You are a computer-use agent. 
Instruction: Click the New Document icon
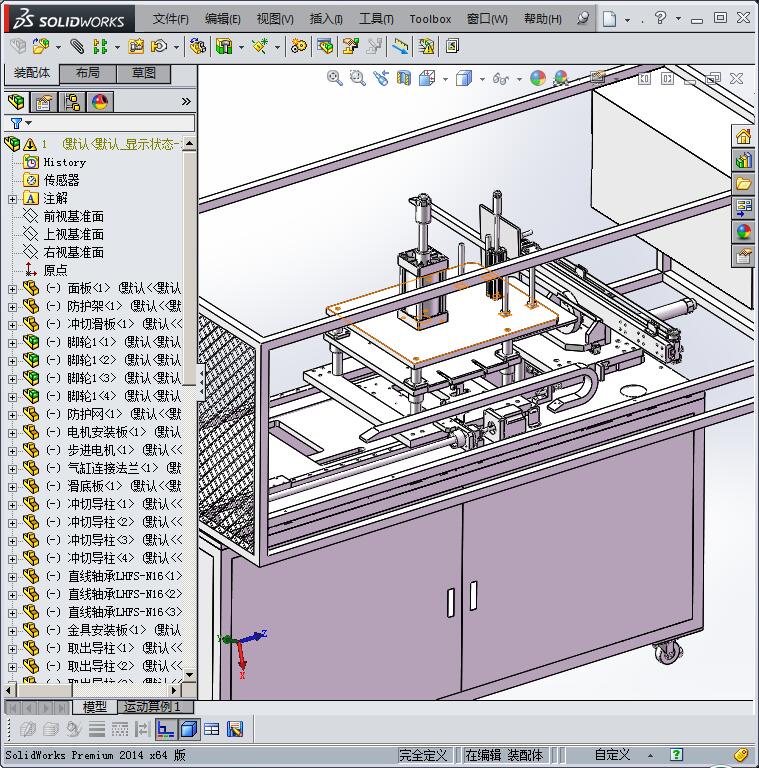(609, 19)
